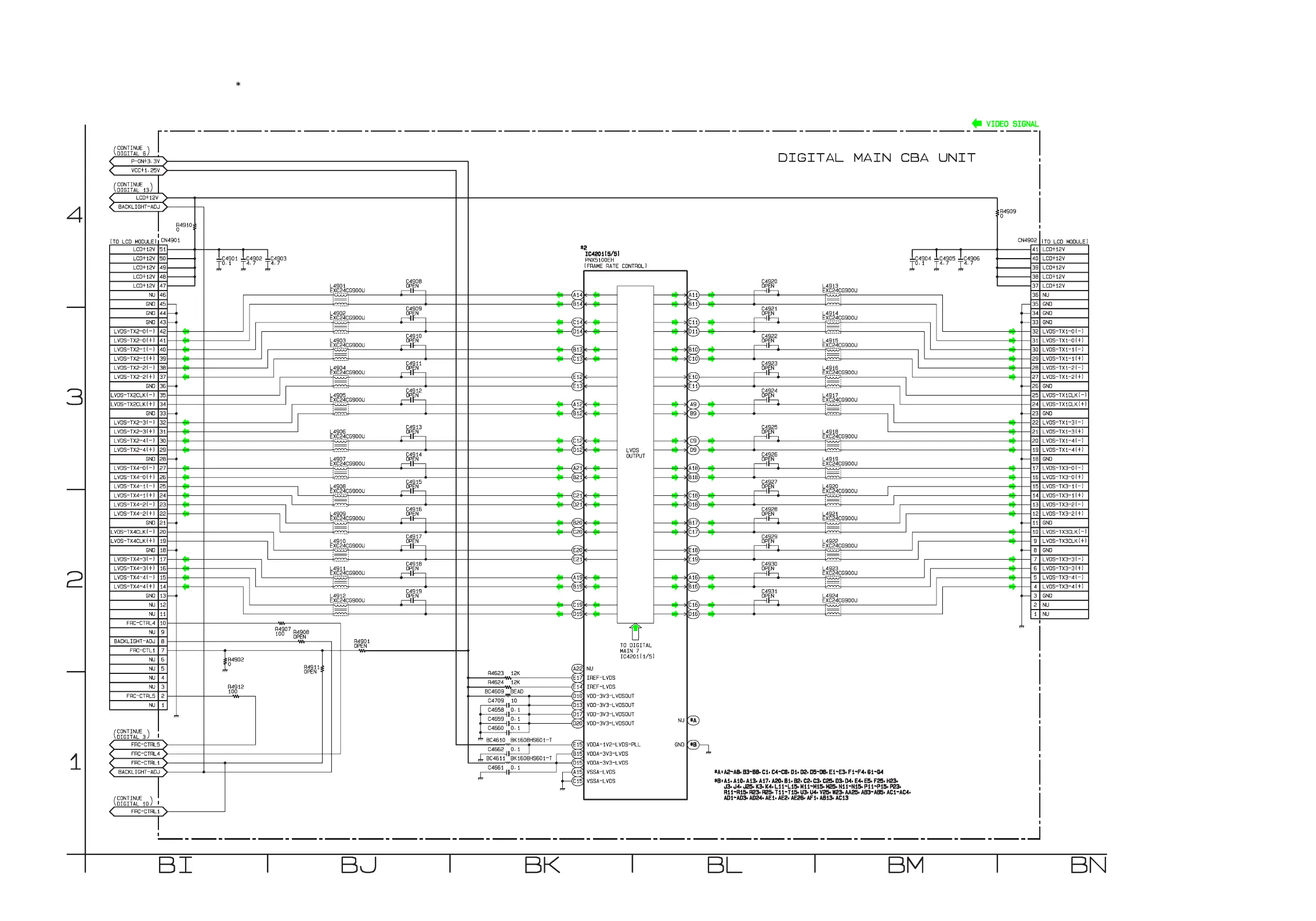Click the grid column label BN
This screenshot has height=921, width=1316.
click(1089, 866)
